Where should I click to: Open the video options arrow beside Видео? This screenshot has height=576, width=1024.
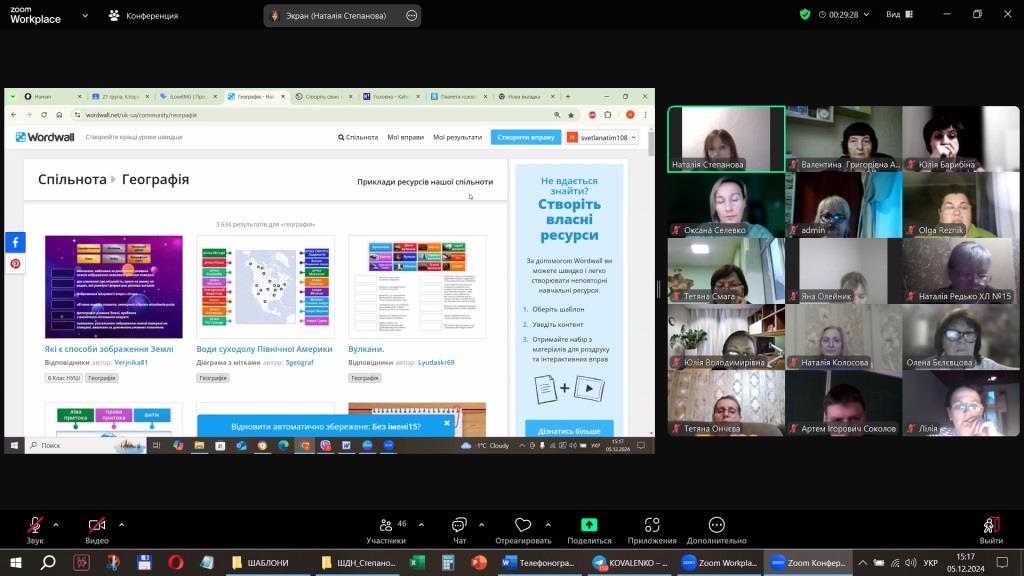tap(121, 524)
